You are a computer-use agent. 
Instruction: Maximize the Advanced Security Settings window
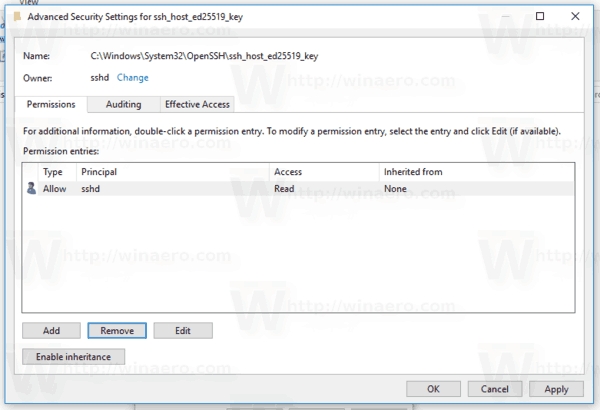(x=541, y=17)
